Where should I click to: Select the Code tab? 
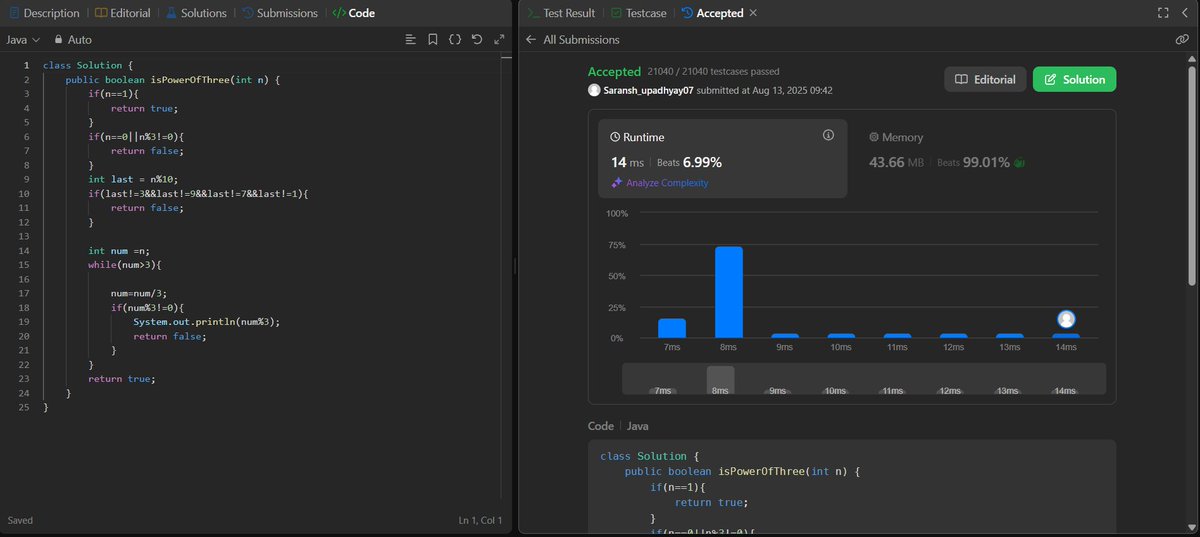(x=353, y=13)
